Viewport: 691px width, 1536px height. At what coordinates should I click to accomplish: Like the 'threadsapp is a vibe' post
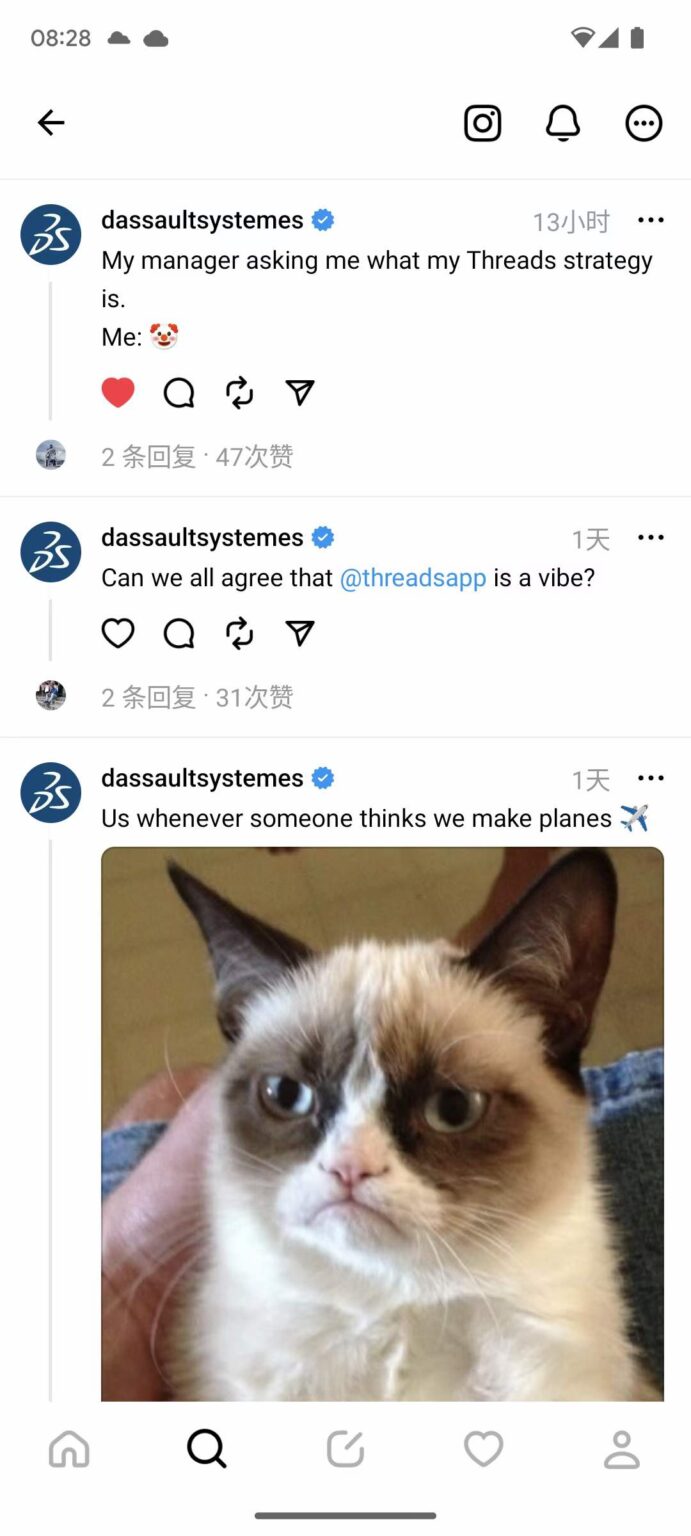click(118, 633)
